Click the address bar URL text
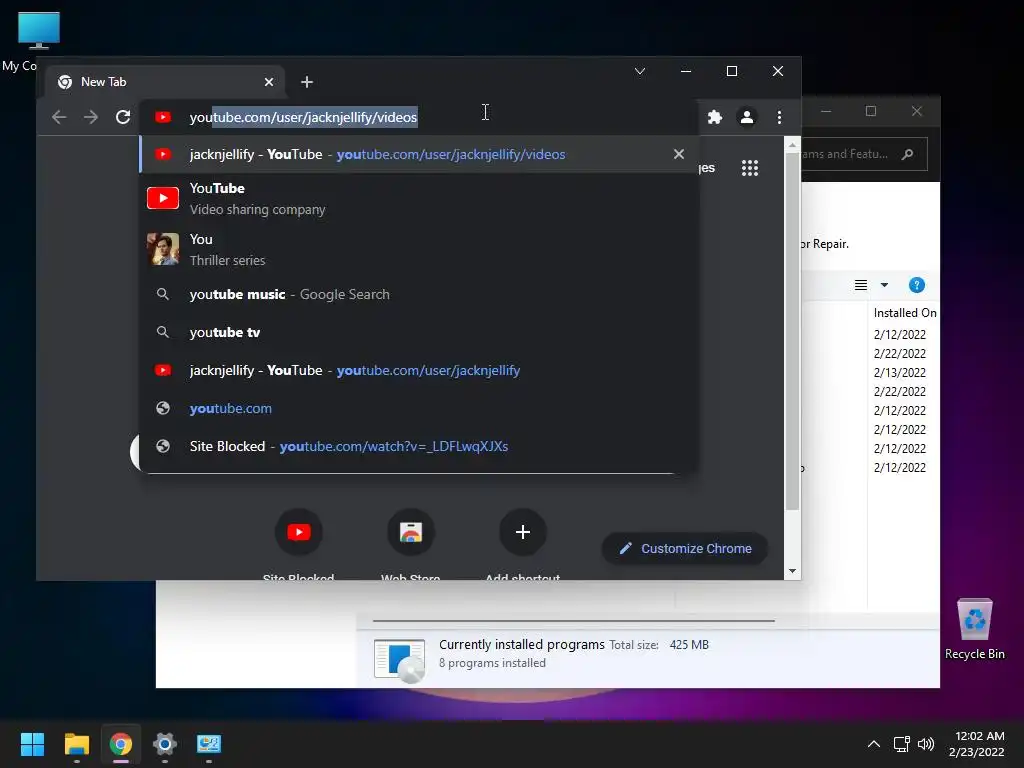1024x768 pixels. pyautogui.click(x=303, y=117)
